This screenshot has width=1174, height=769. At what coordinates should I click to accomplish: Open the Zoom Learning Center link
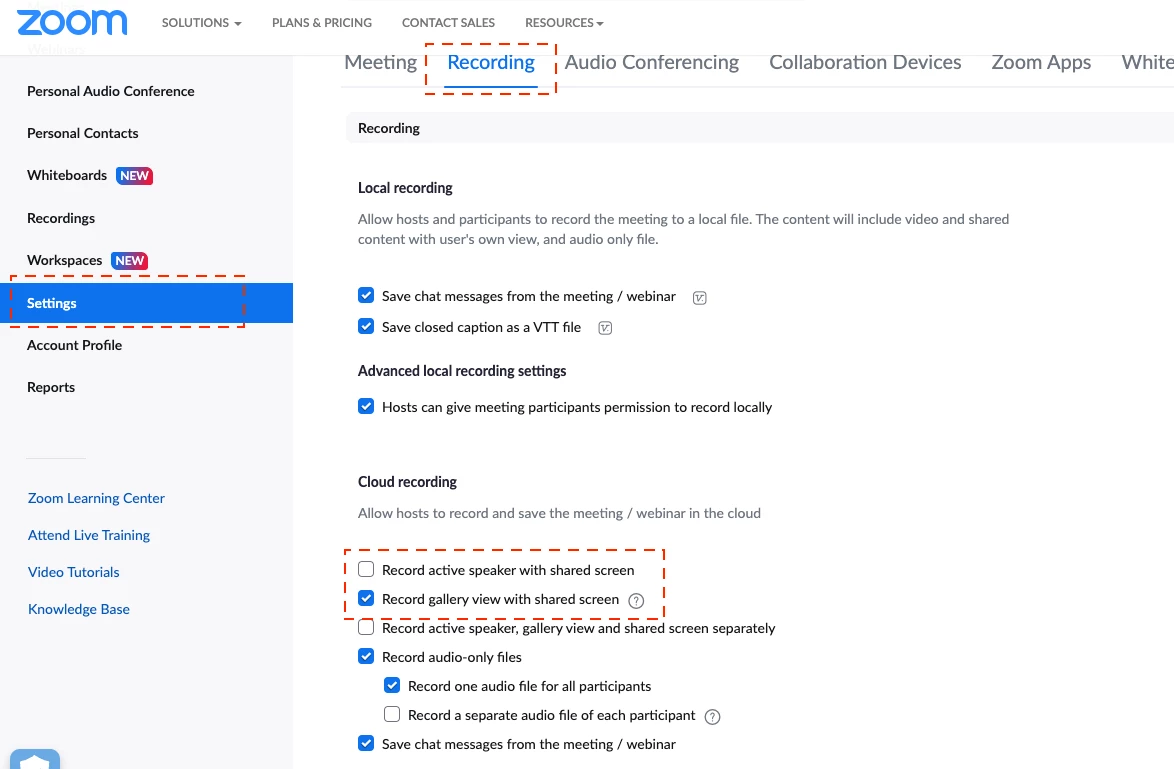point(96,499)
